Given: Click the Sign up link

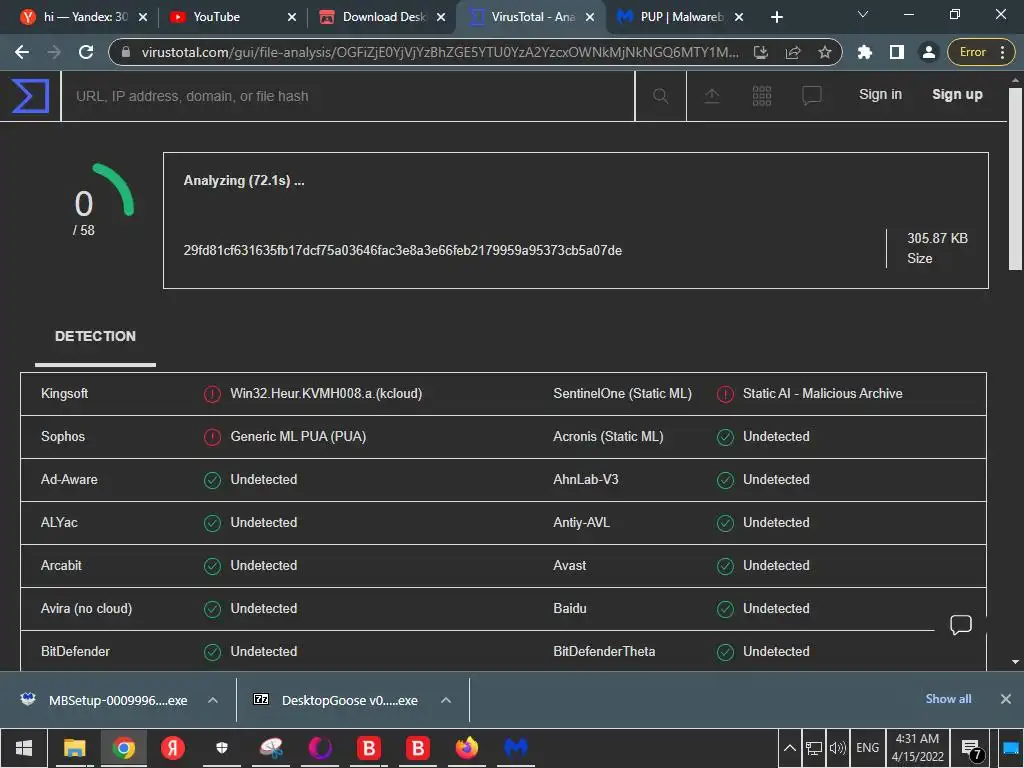Looking at the screenshot, I should (x=957, y=95).
